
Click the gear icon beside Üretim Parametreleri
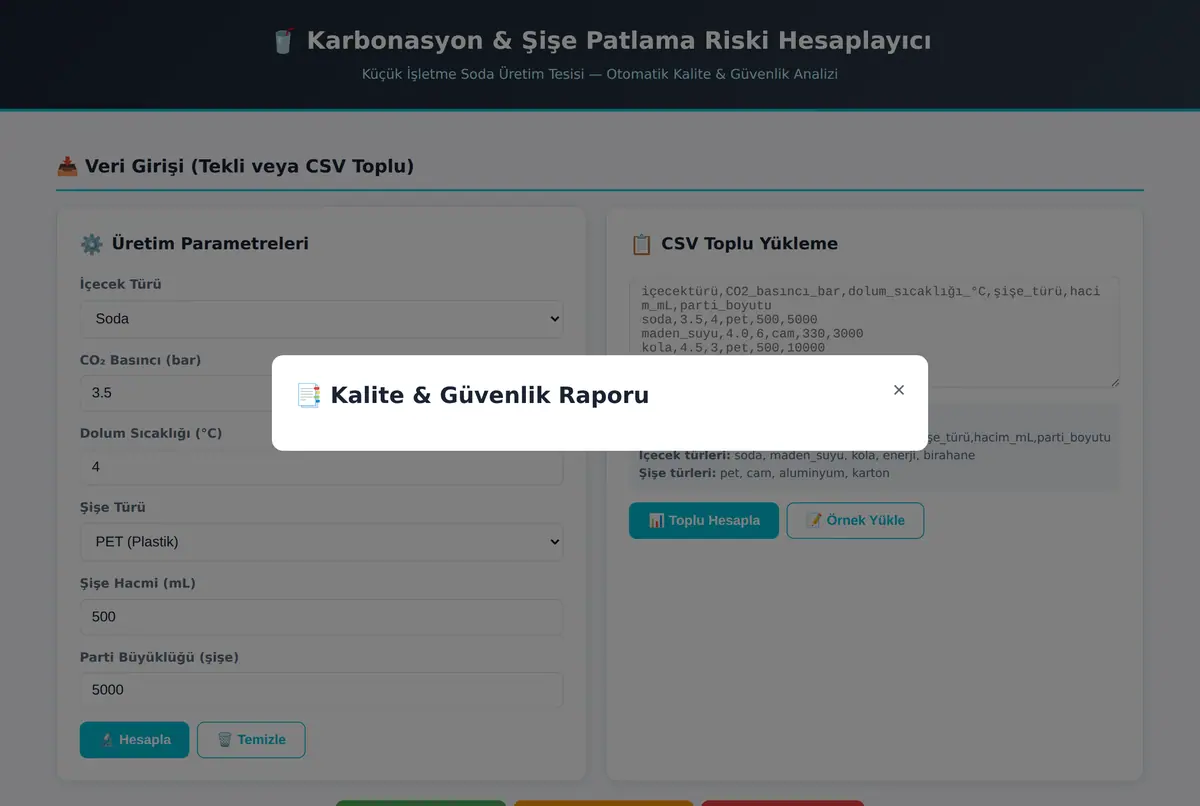(x=91, y=243)
